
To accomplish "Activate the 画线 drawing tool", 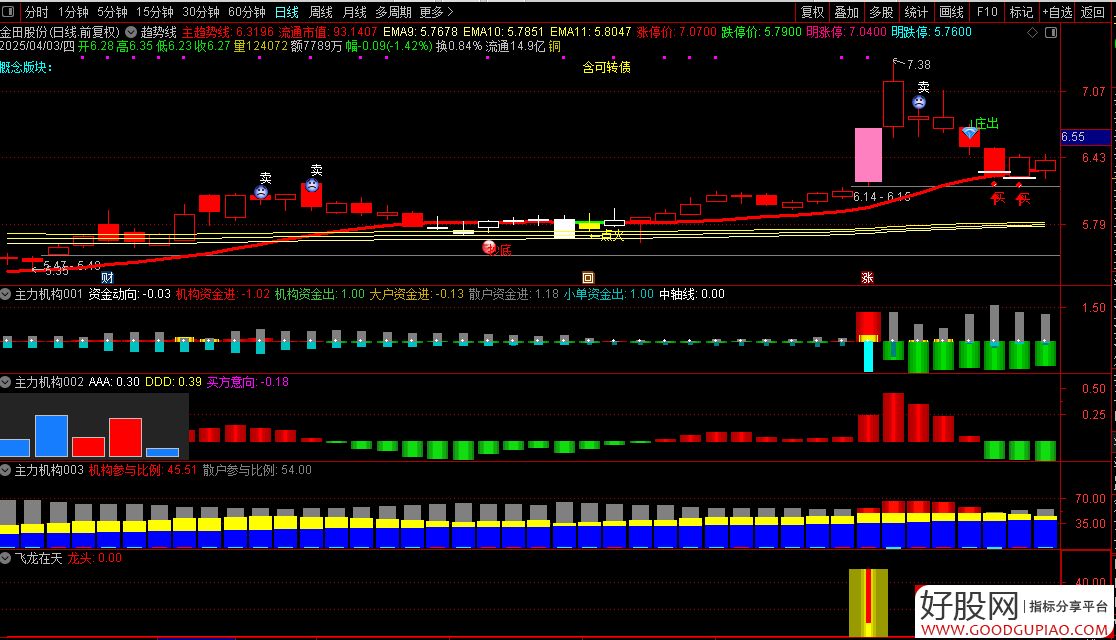I will (x=951, y=12).
